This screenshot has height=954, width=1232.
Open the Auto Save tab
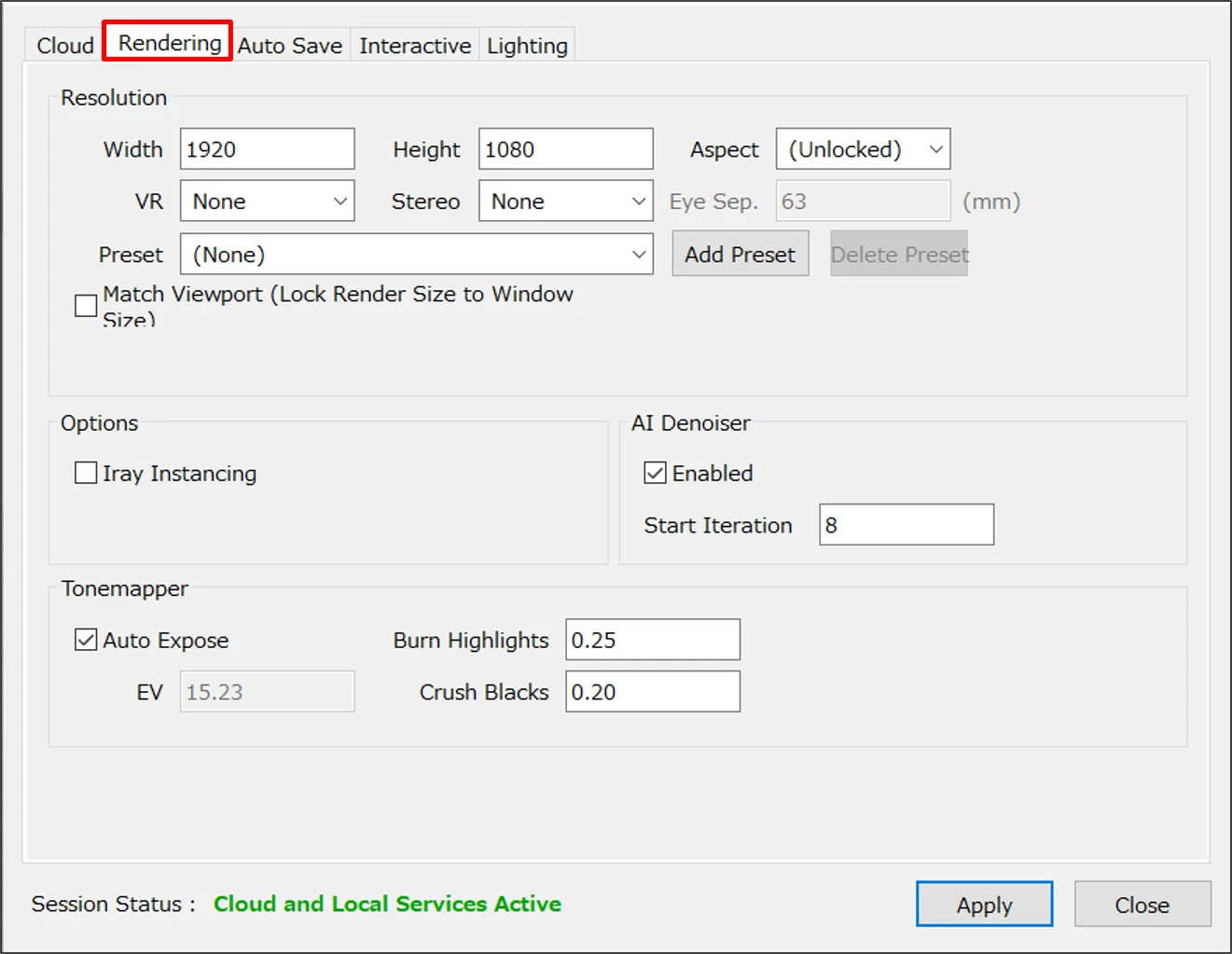click(x=290, y=46)
